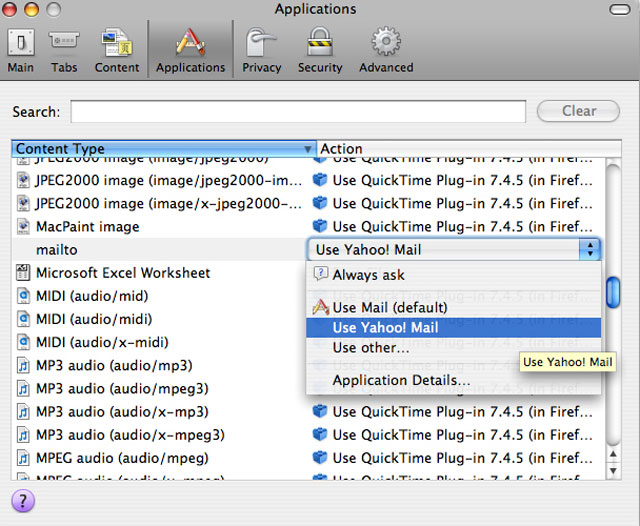Choose Use Mail (default) option
The height and width of the screenshot is (526, 640).
click(453, 307)
